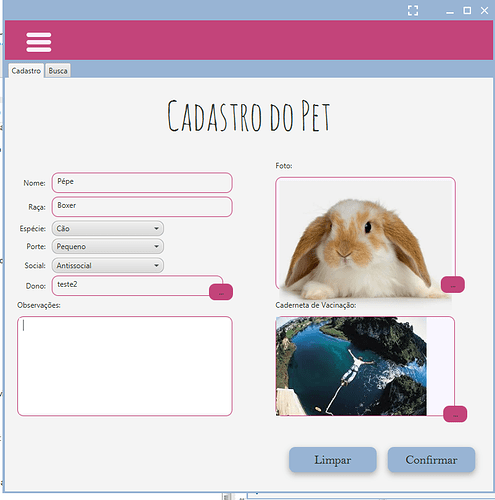This screenshot has width=495, height=500.
Task: Select the Cadastro tab
Action: point(26,71)
